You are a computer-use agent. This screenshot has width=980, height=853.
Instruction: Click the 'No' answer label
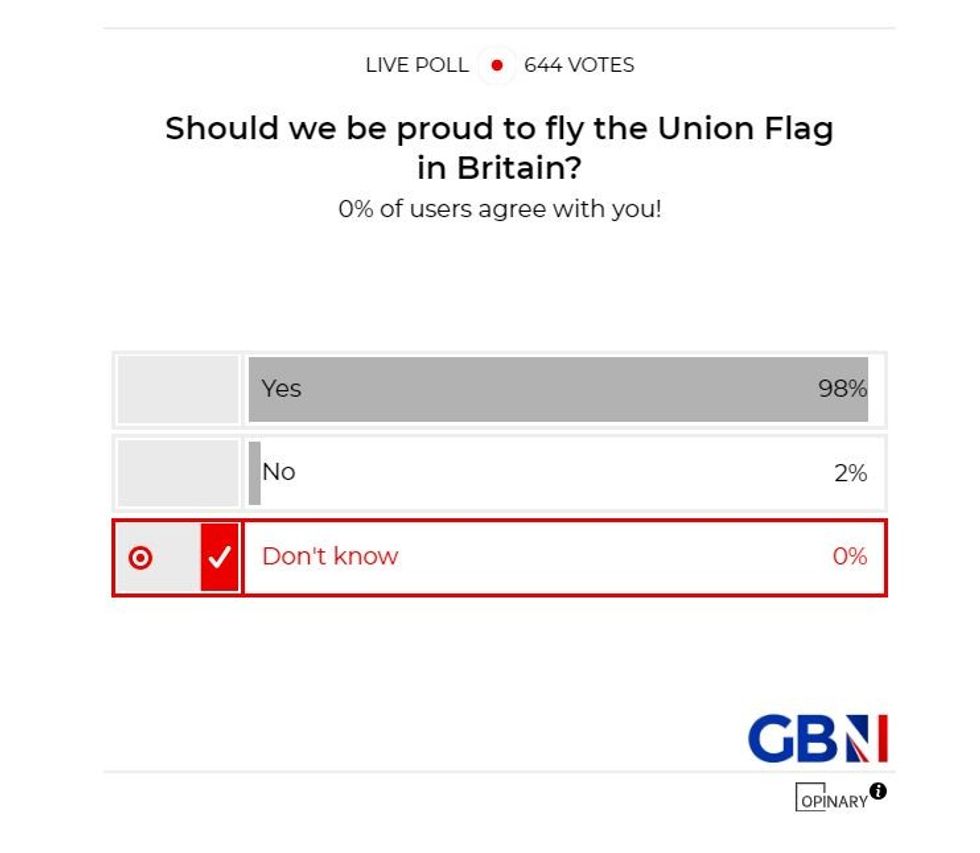pos(279,472)
